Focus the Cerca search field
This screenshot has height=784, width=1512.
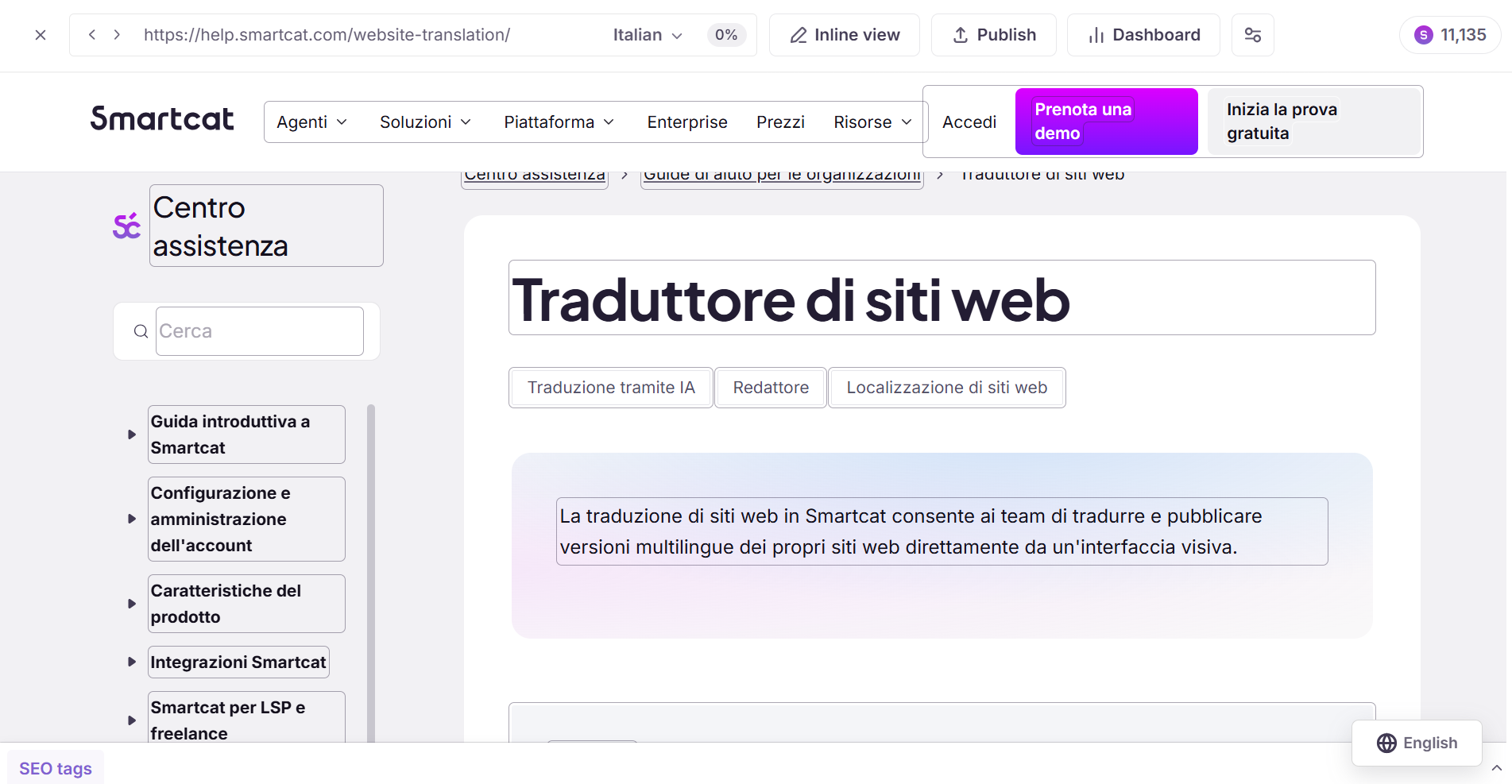point(260,331)
